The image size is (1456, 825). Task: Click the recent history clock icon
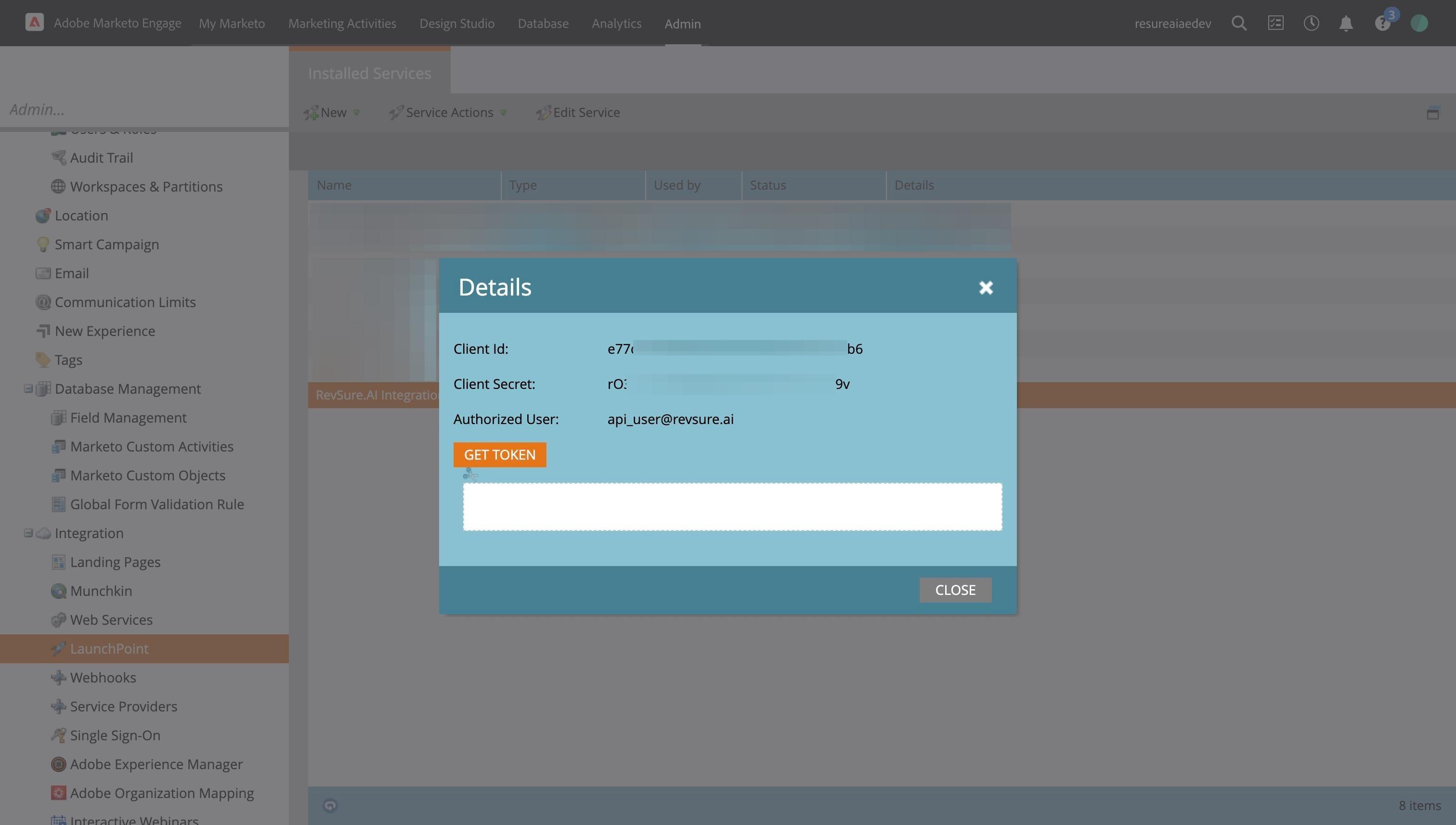pyautogui.click(x=1311, y=23)
